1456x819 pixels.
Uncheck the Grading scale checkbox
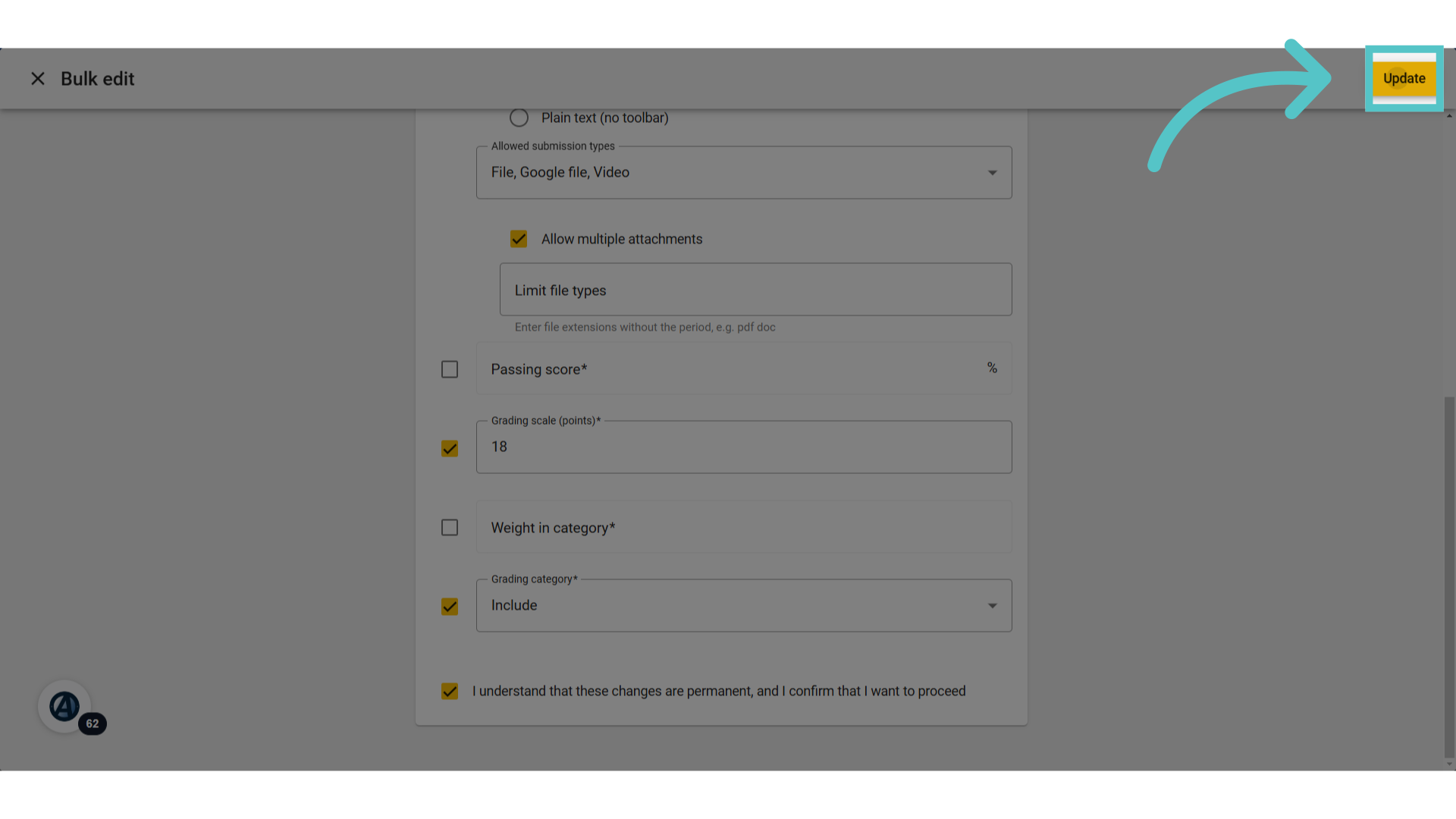coord(450,448)
